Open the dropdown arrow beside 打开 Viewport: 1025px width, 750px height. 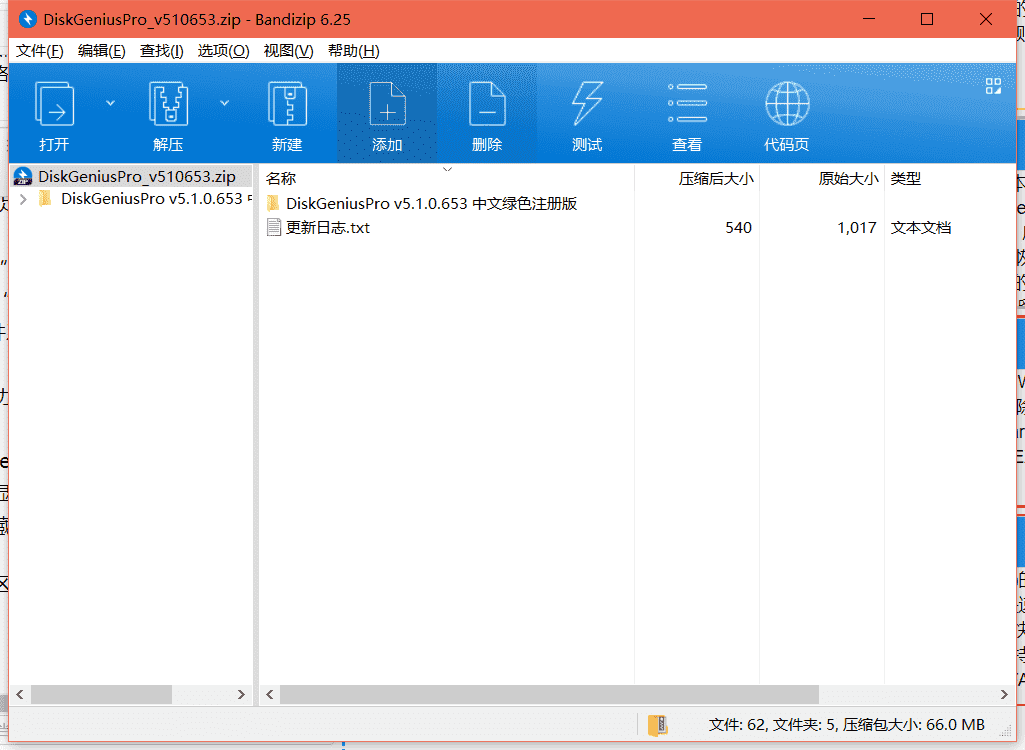tap(110, 103)
